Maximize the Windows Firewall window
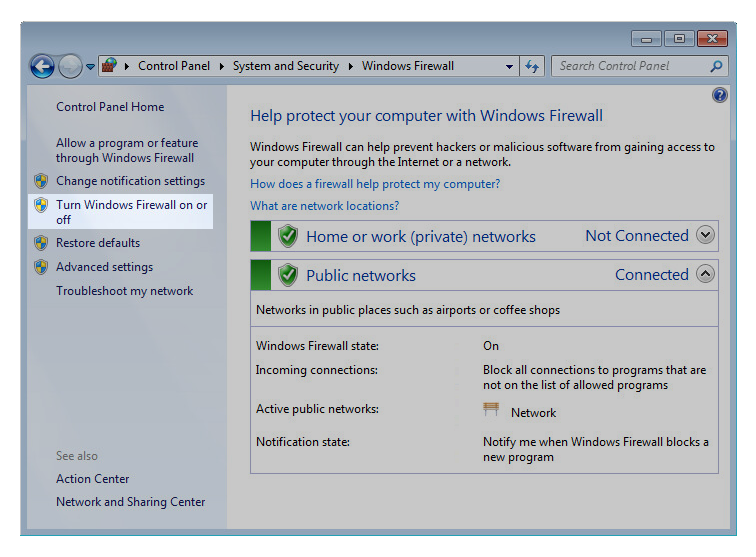 (x=679, y=39)
